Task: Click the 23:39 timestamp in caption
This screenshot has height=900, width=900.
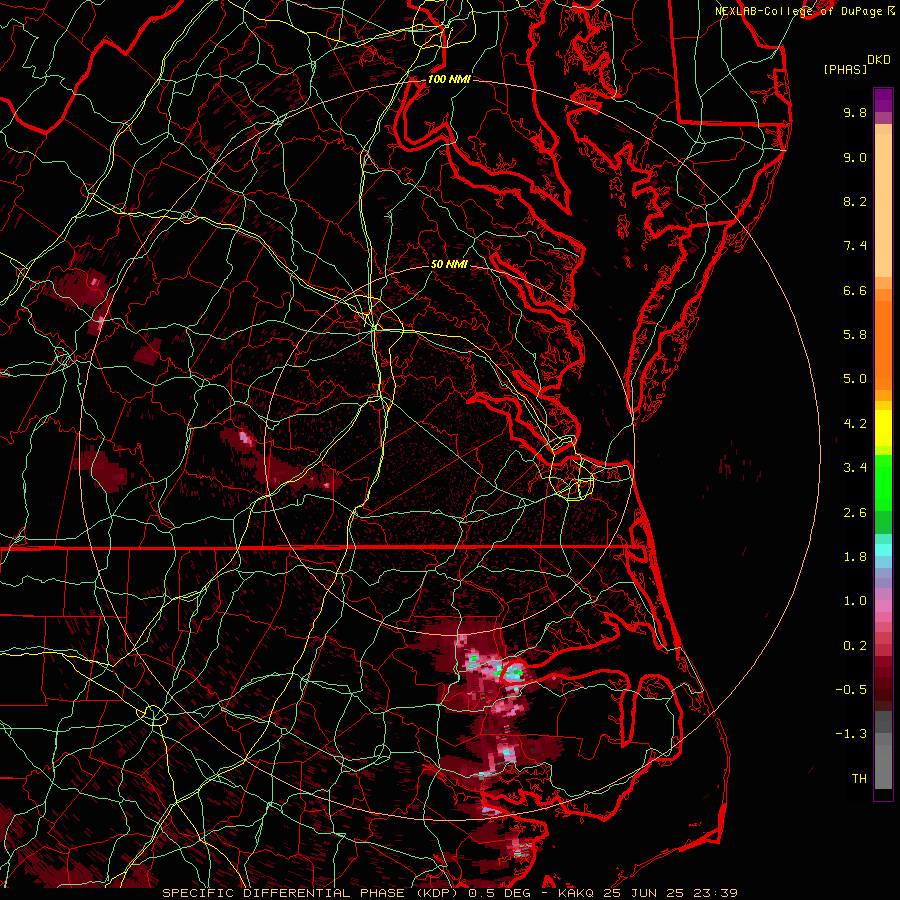Action: click(716, 893)
